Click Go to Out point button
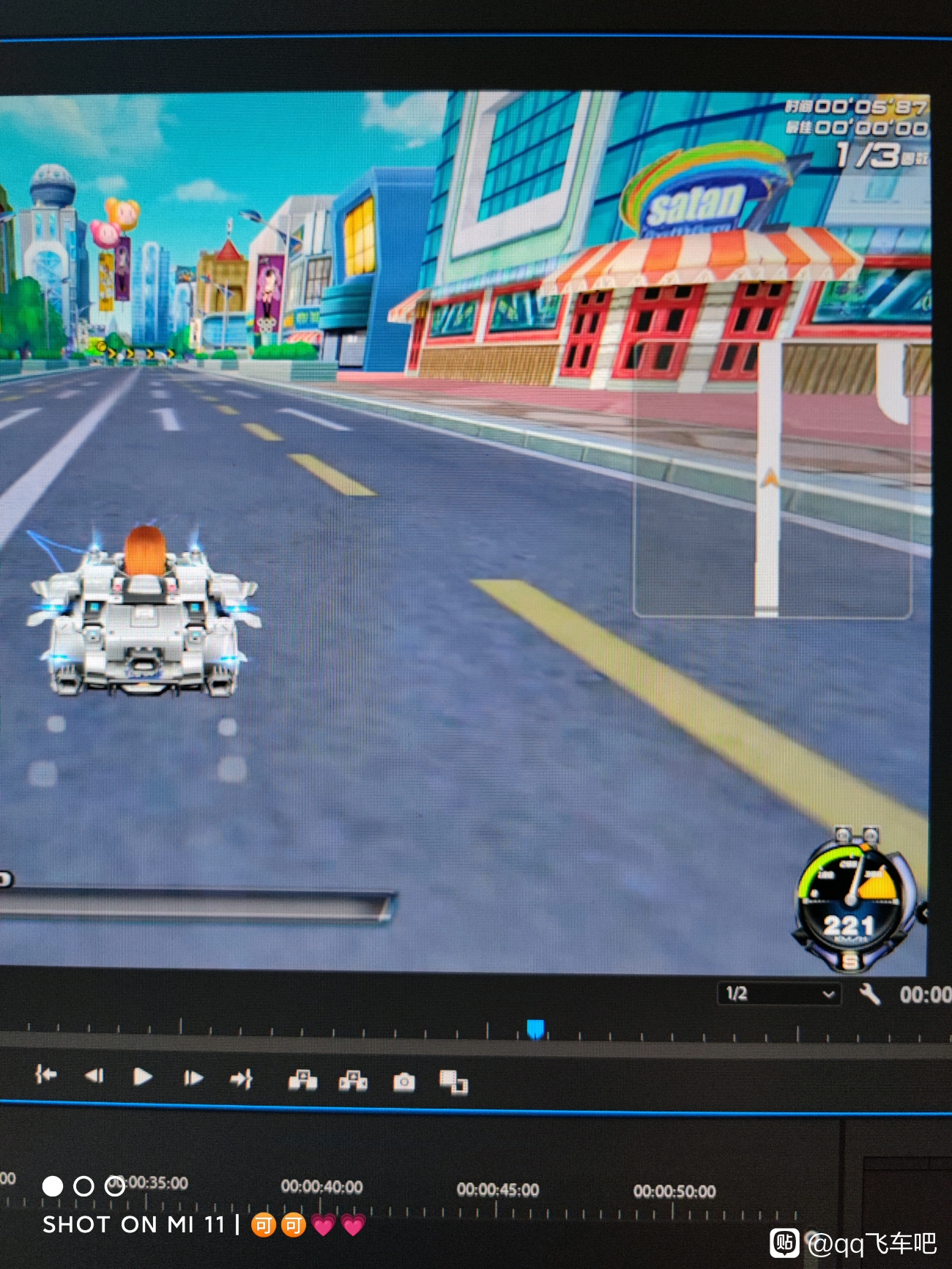This screenshot has height=1269, width=952. point(241,1079)
